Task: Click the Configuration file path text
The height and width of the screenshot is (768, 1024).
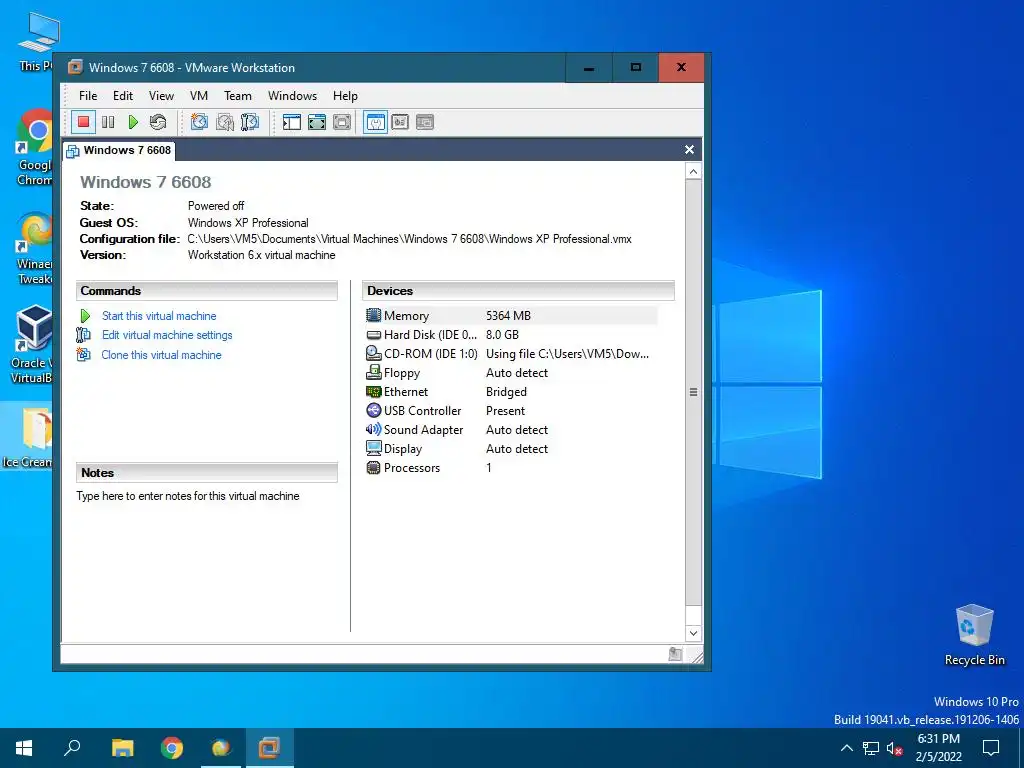Action: point(409,239)
